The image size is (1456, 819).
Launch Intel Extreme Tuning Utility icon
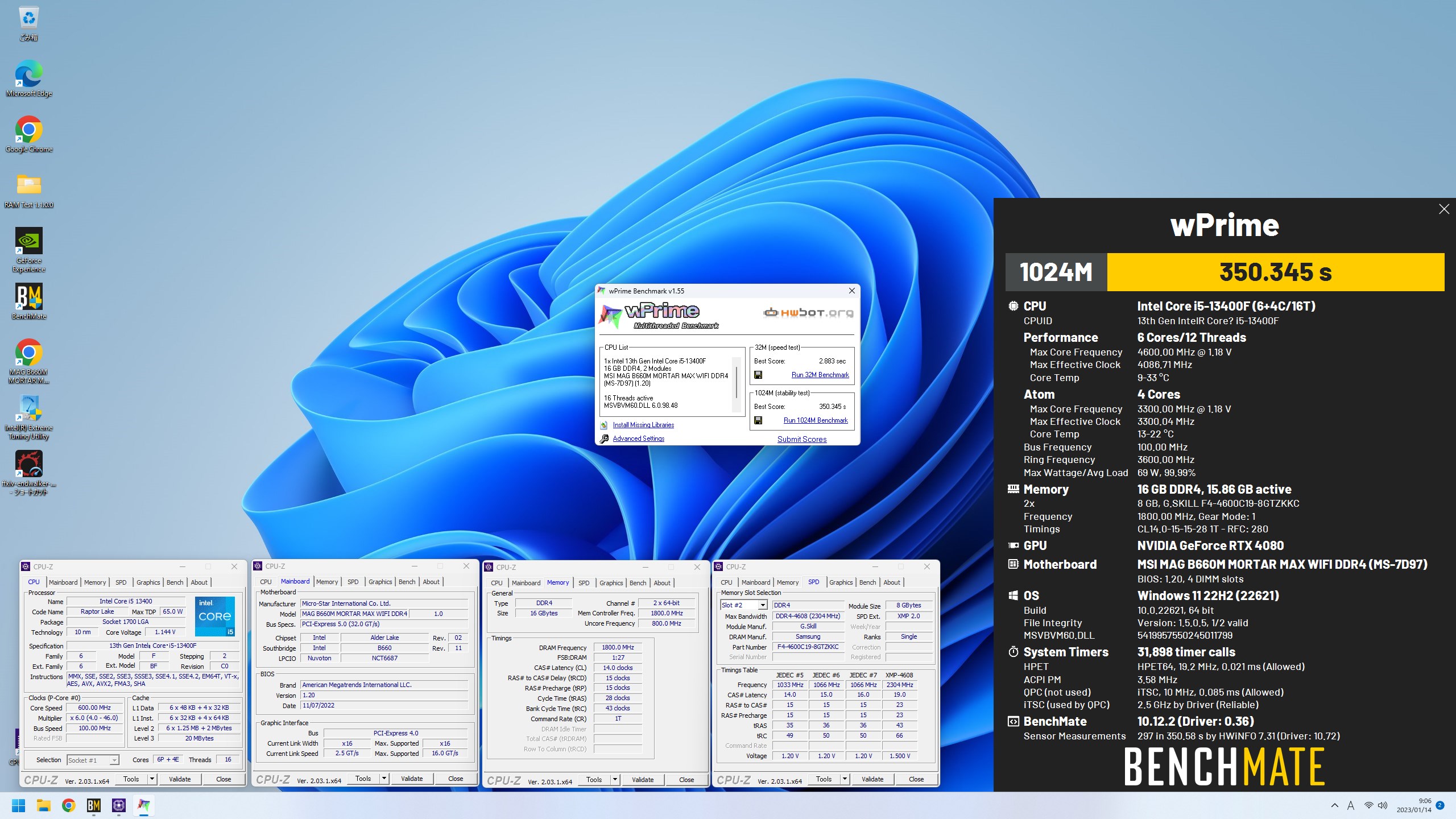pos(28,417)
